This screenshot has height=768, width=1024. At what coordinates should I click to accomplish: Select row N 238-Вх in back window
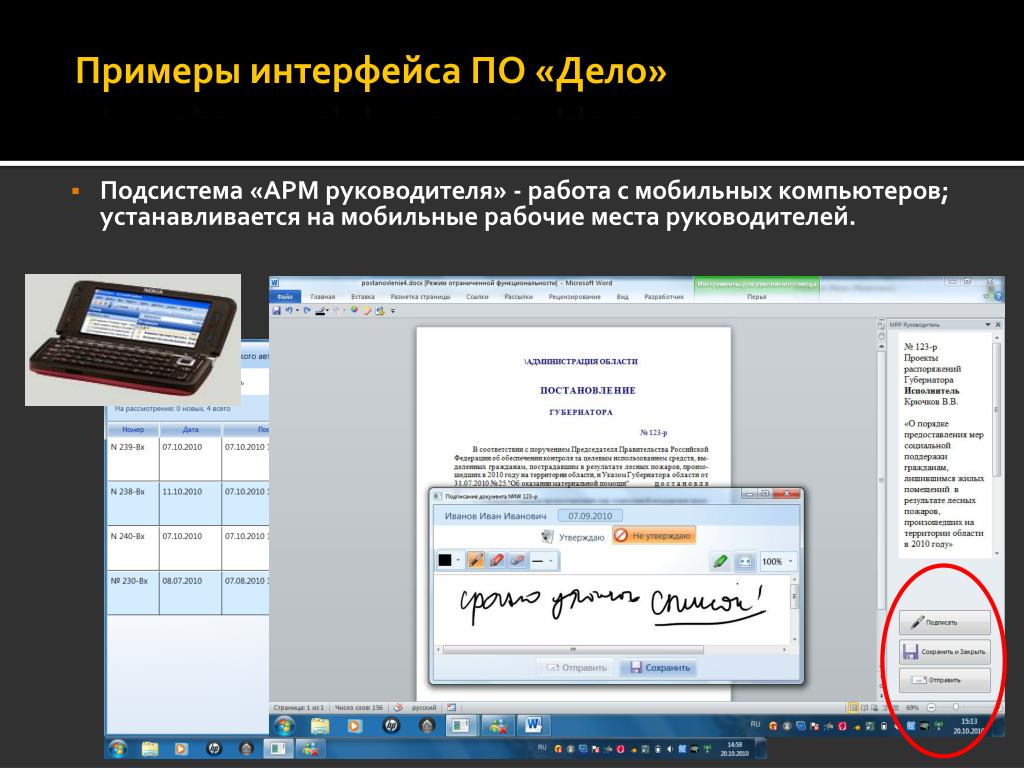188,504
